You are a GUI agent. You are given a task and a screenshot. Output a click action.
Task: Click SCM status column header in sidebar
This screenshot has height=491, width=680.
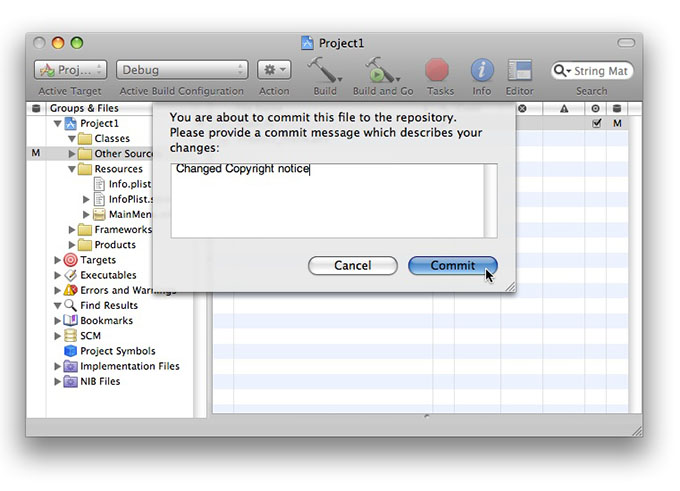(x=36, y=108)
